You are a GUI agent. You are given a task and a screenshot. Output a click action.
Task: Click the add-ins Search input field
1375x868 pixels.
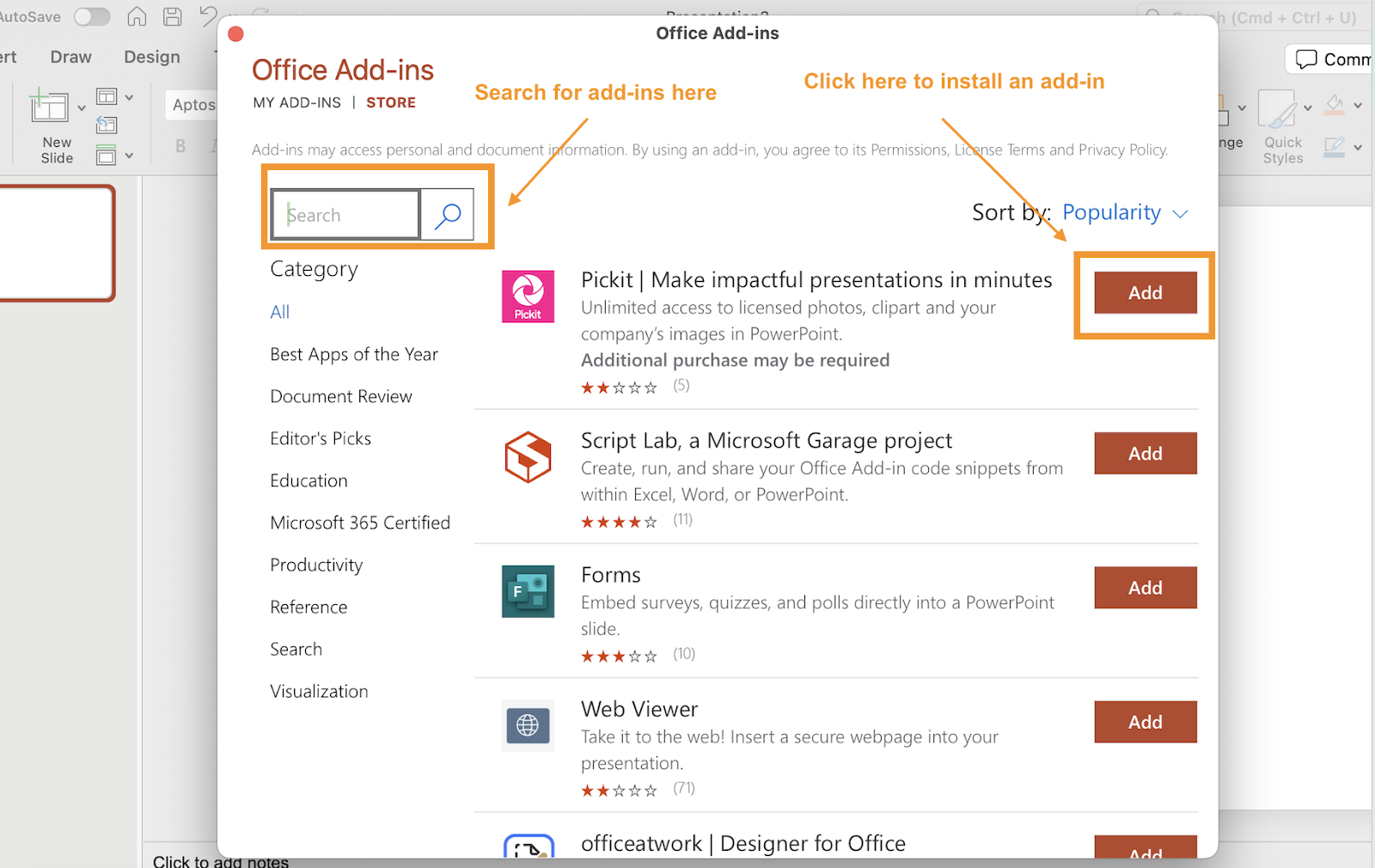tap(345, 215)
